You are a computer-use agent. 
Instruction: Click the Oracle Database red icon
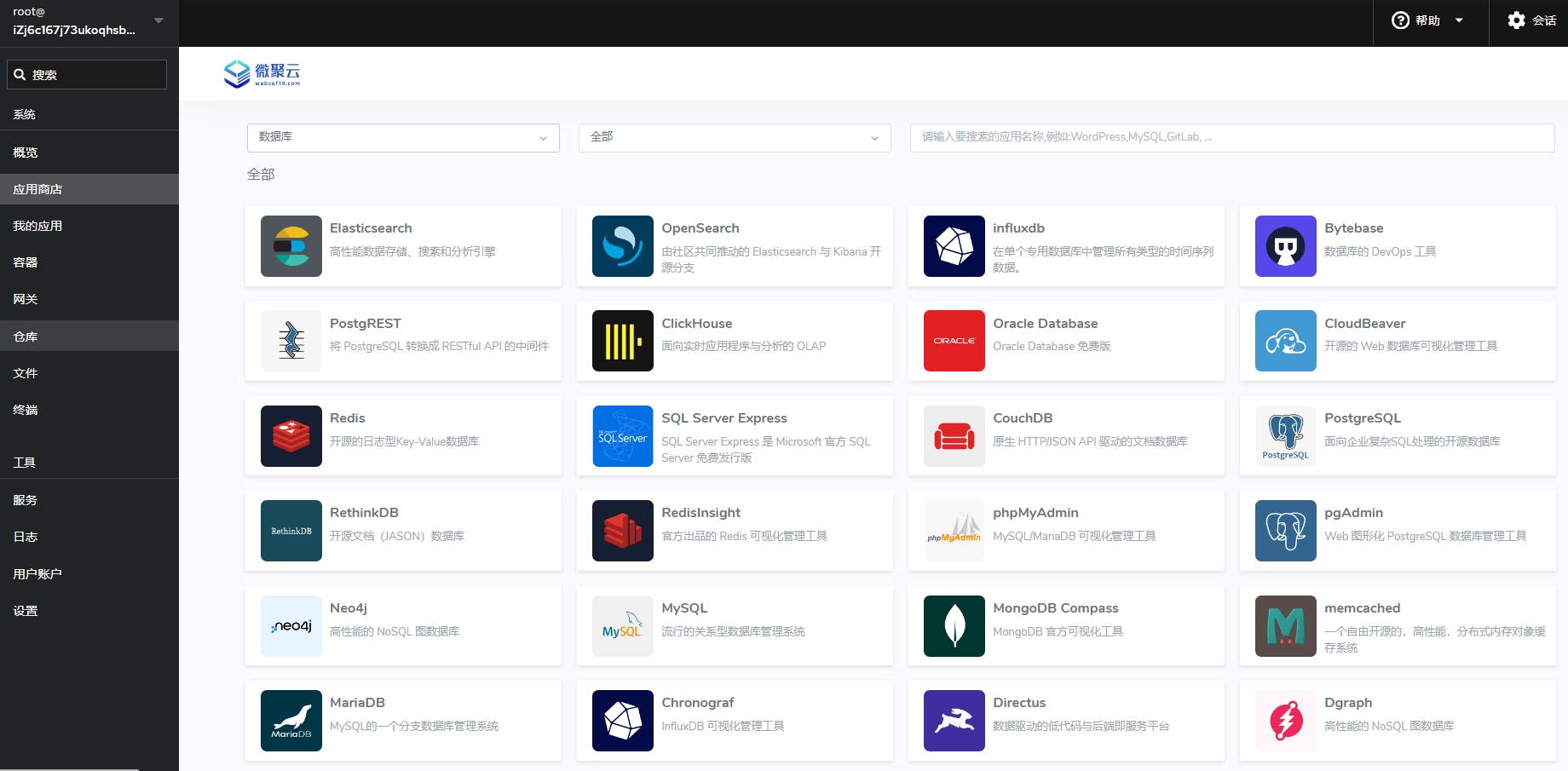(954, 341)
